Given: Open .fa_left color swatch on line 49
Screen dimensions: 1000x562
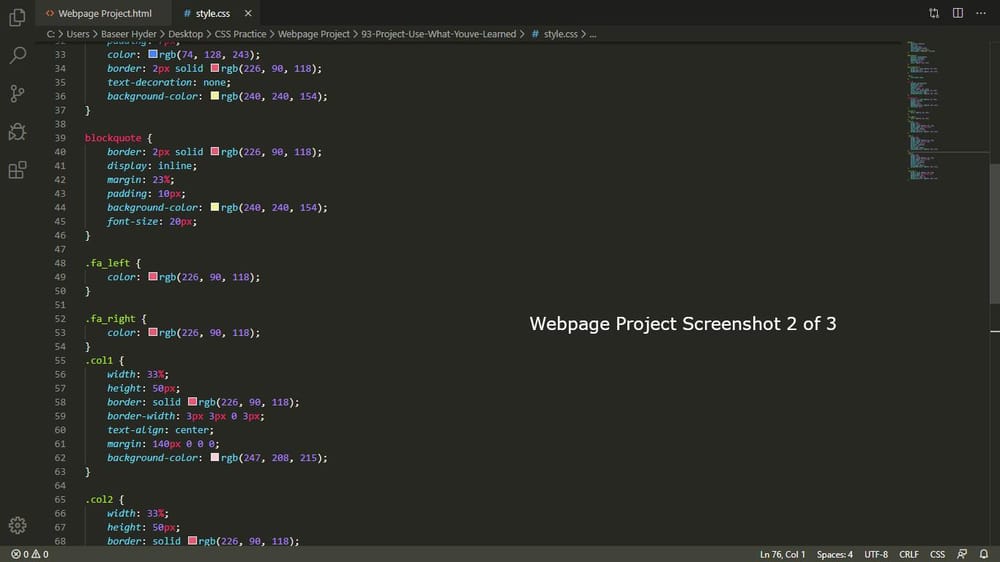Looking at the screenshot, I should [x=152, y=276].
